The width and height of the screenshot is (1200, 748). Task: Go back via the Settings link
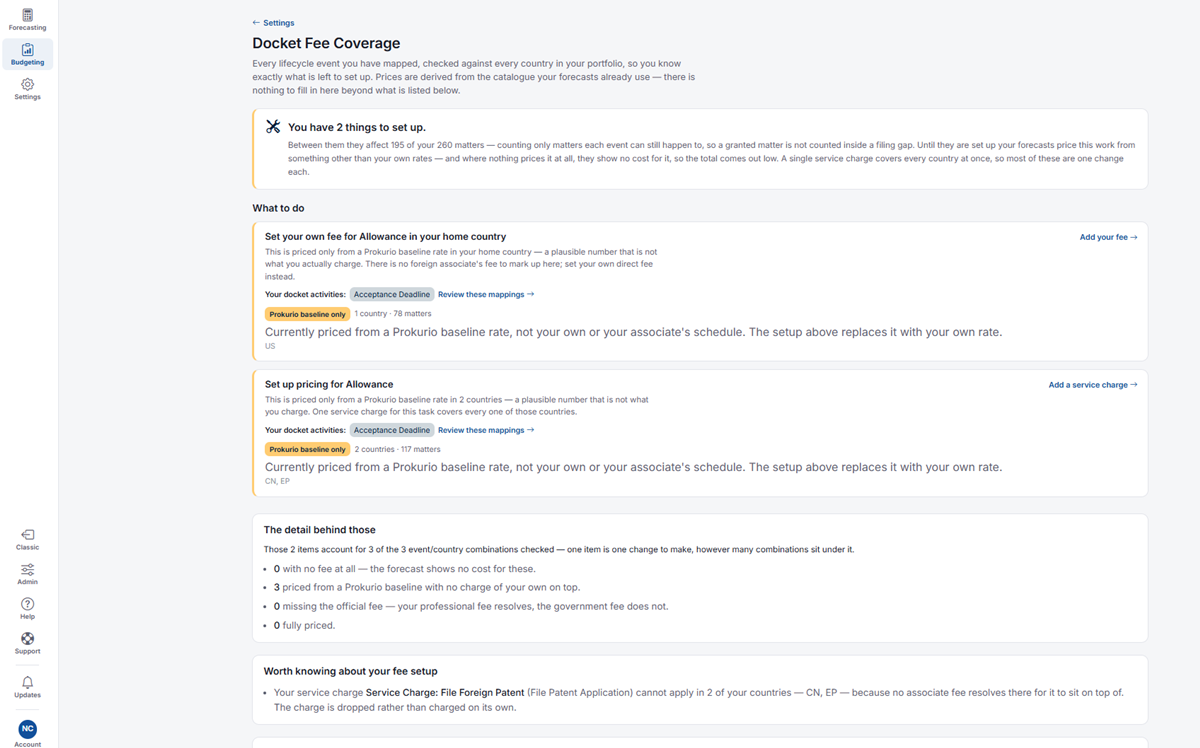[x=273, y=23]
